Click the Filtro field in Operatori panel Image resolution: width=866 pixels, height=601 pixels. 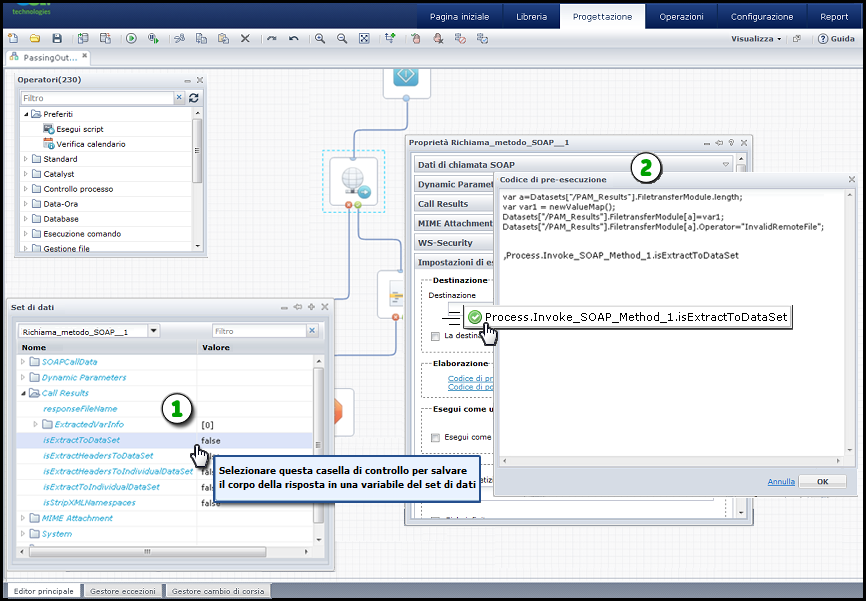point(96,98)
